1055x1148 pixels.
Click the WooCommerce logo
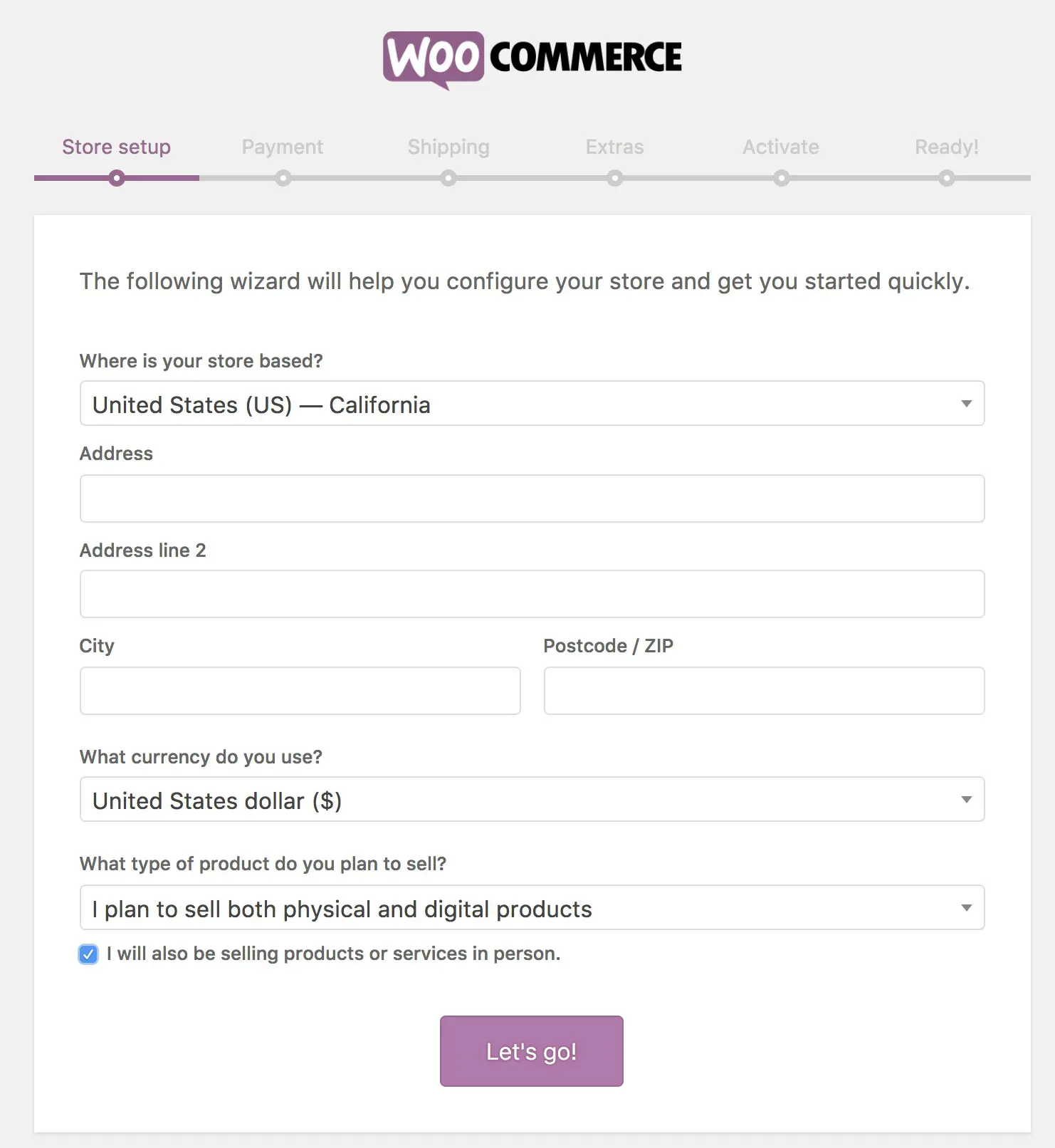click(532, 58)
